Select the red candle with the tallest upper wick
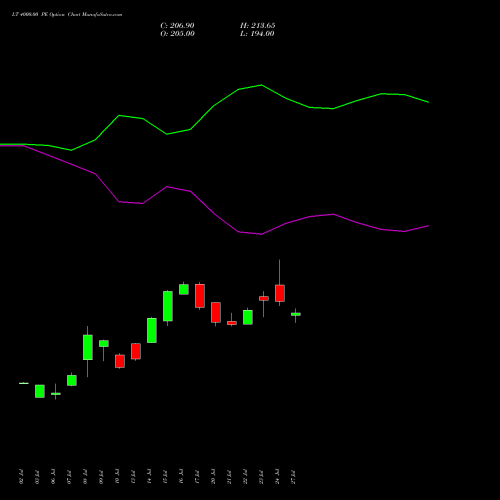 pyautogui.click(x=280, y=293)
